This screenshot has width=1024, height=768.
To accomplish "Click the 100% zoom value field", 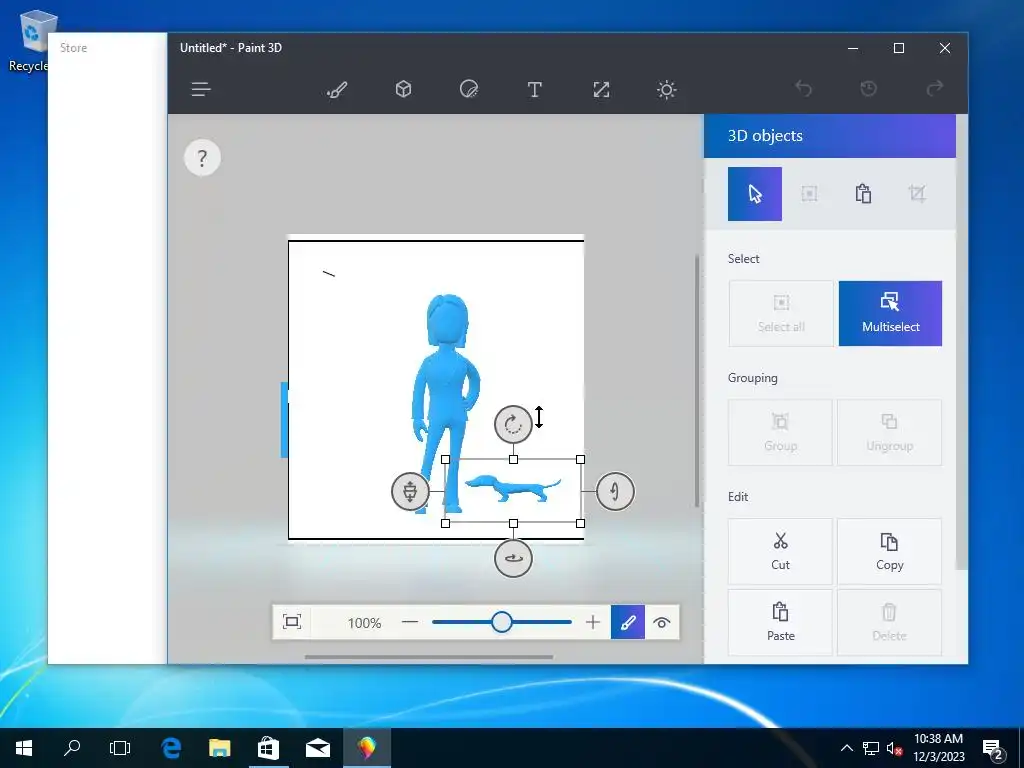I will click(364, 623).
